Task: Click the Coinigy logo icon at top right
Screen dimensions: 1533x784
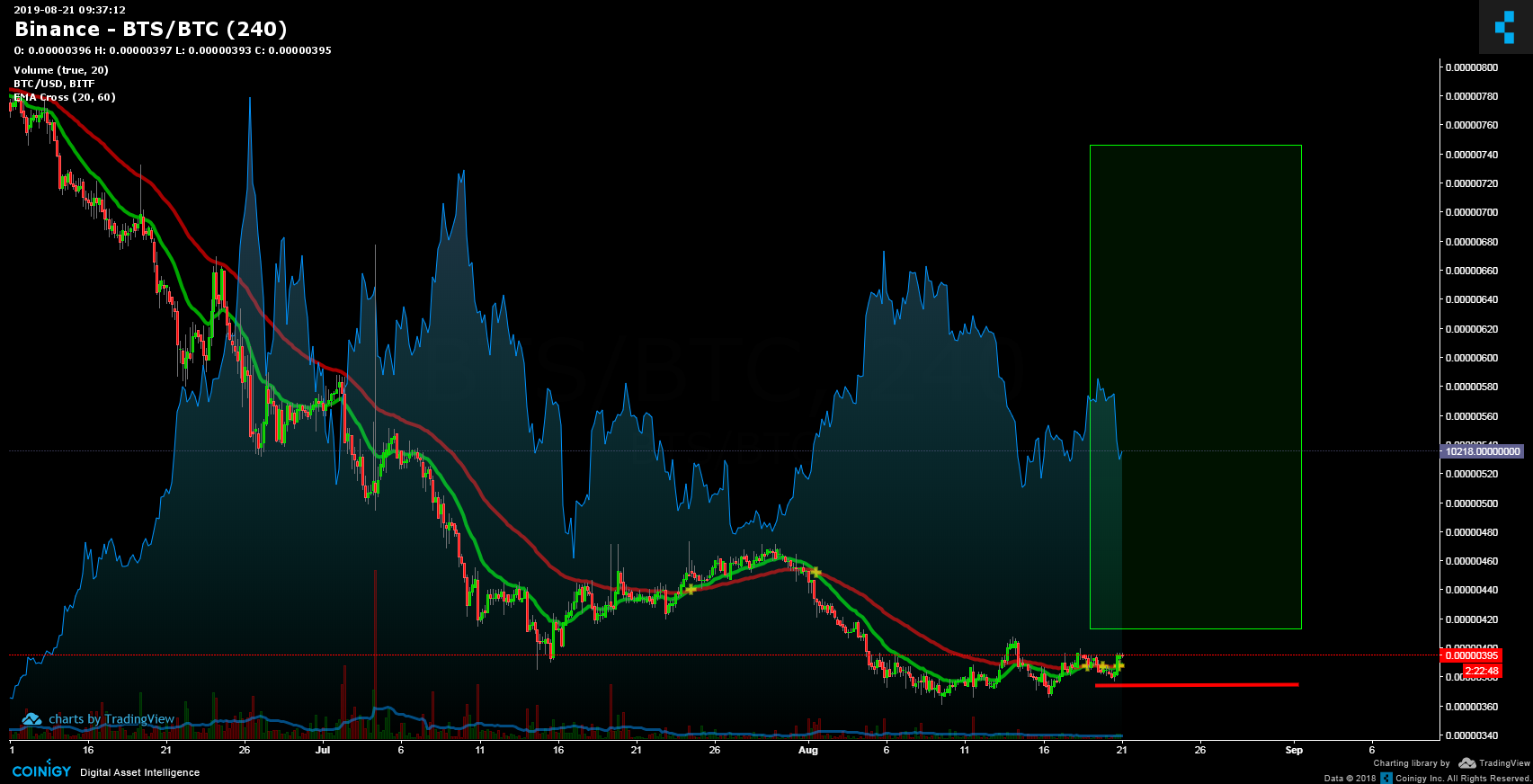Action: point(1505,27)
